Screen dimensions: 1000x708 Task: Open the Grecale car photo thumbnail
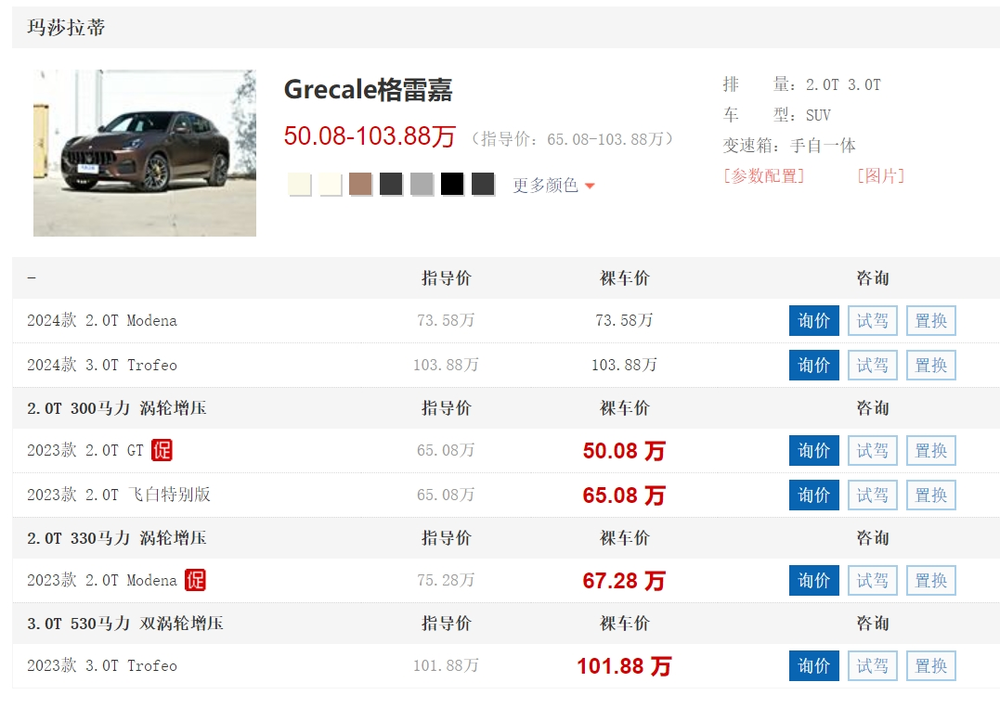tap(145, 153)
